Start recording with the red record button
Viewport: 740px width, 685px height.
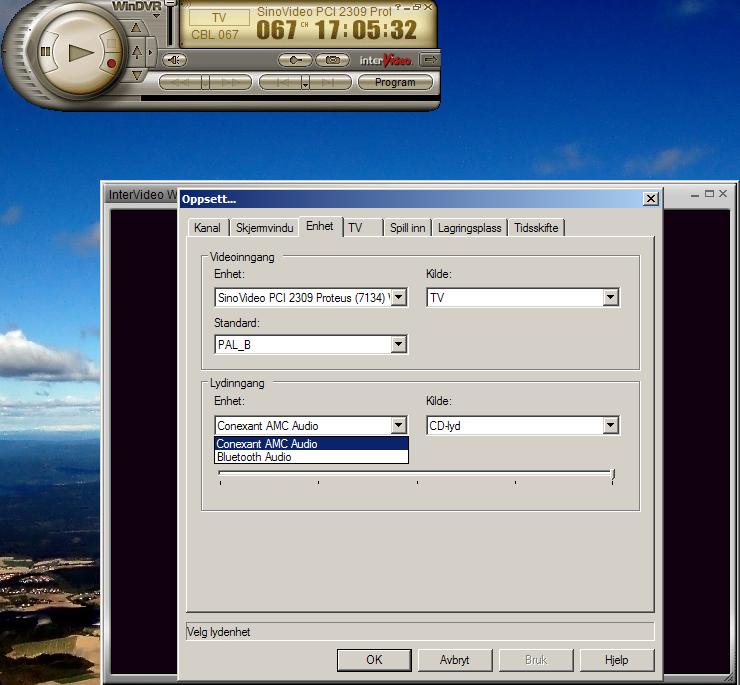111,64
